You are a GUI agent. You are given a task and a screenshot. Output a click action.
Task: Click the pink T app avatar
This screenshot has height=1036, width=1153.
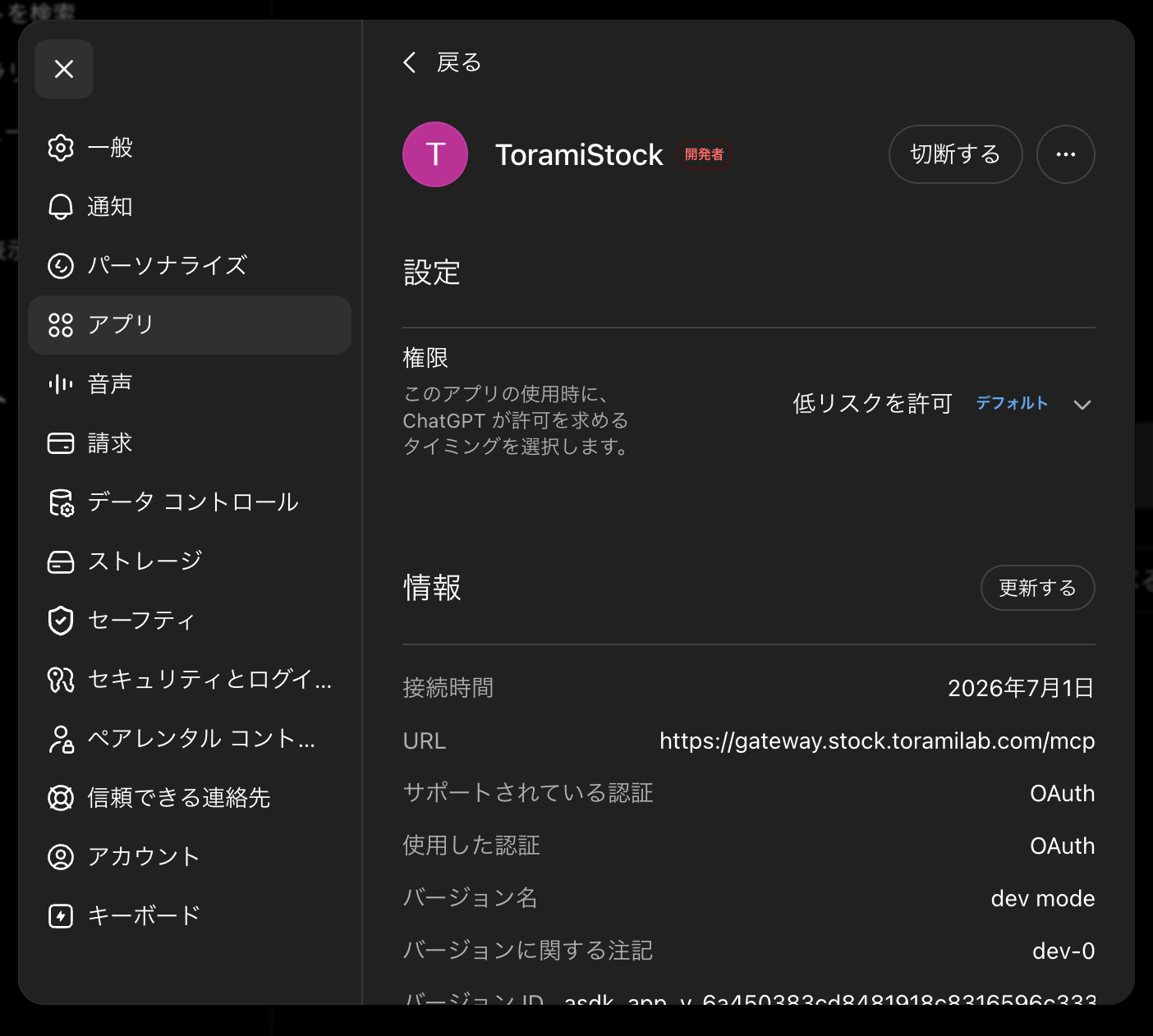pos(435,154)
